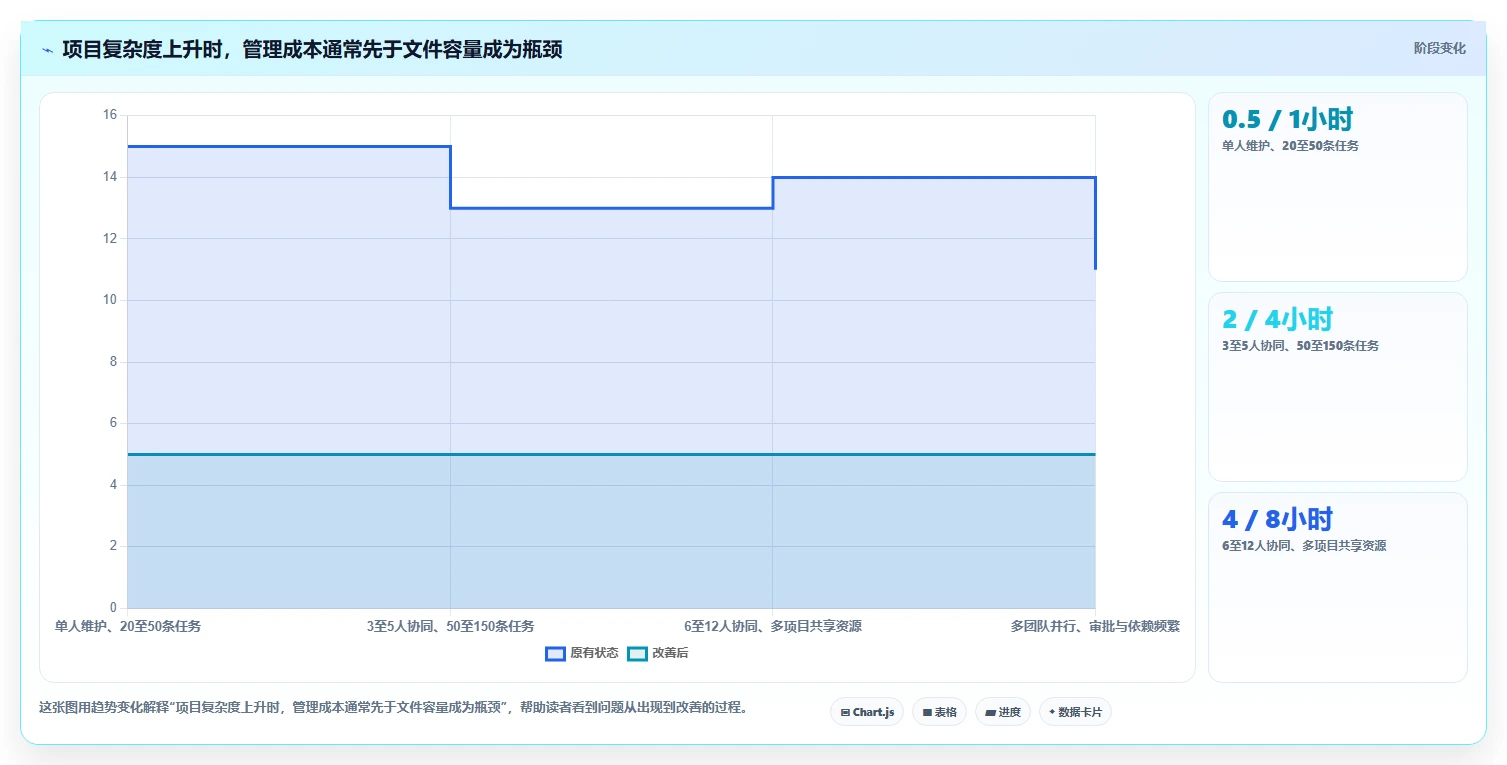The height and width of the screenshot is (765, 1507).
Task: Click the lightning icon beside the title
Action: pos(48,50)
